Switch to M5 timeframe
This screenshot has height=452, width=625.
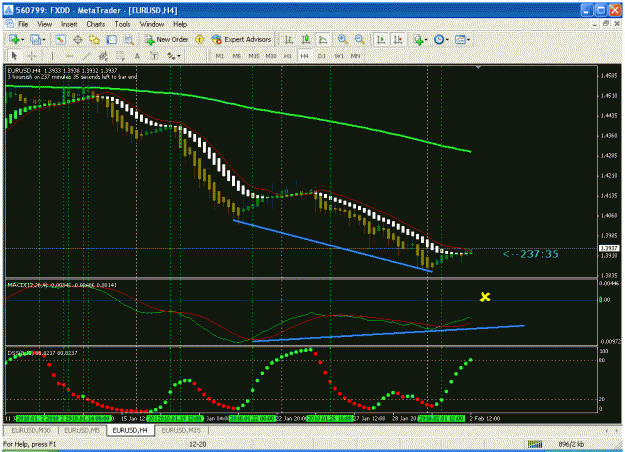tap(237, 56)
